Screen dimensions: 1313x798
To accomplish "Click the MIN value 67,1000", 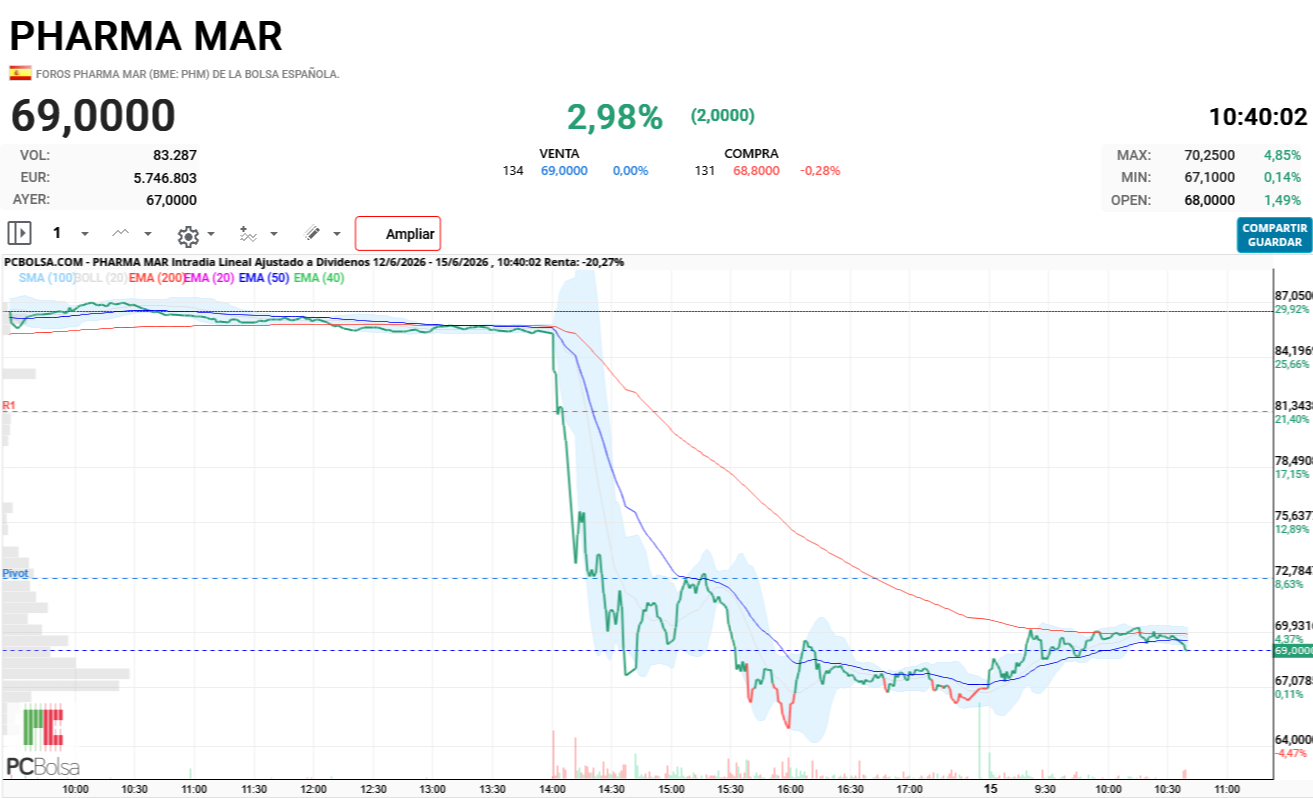I will coord(1208,177).
